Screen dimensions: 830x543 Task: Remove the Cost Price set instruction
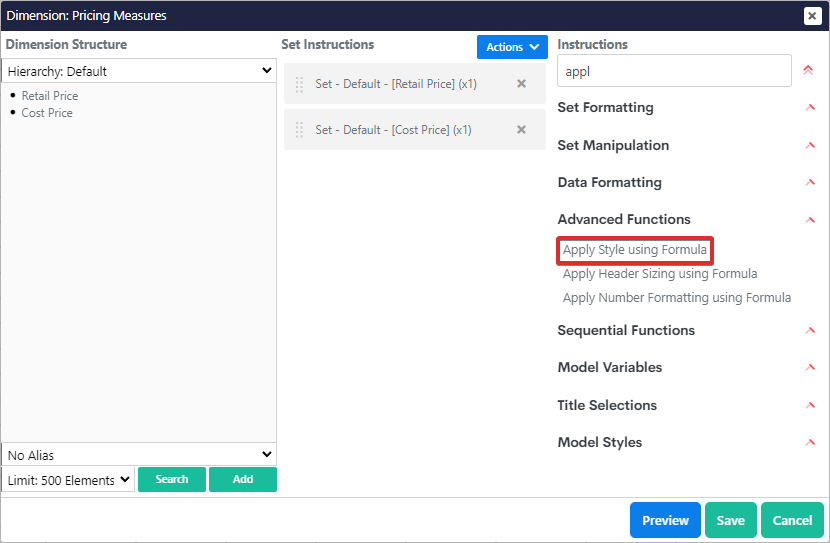click(521, 130)
